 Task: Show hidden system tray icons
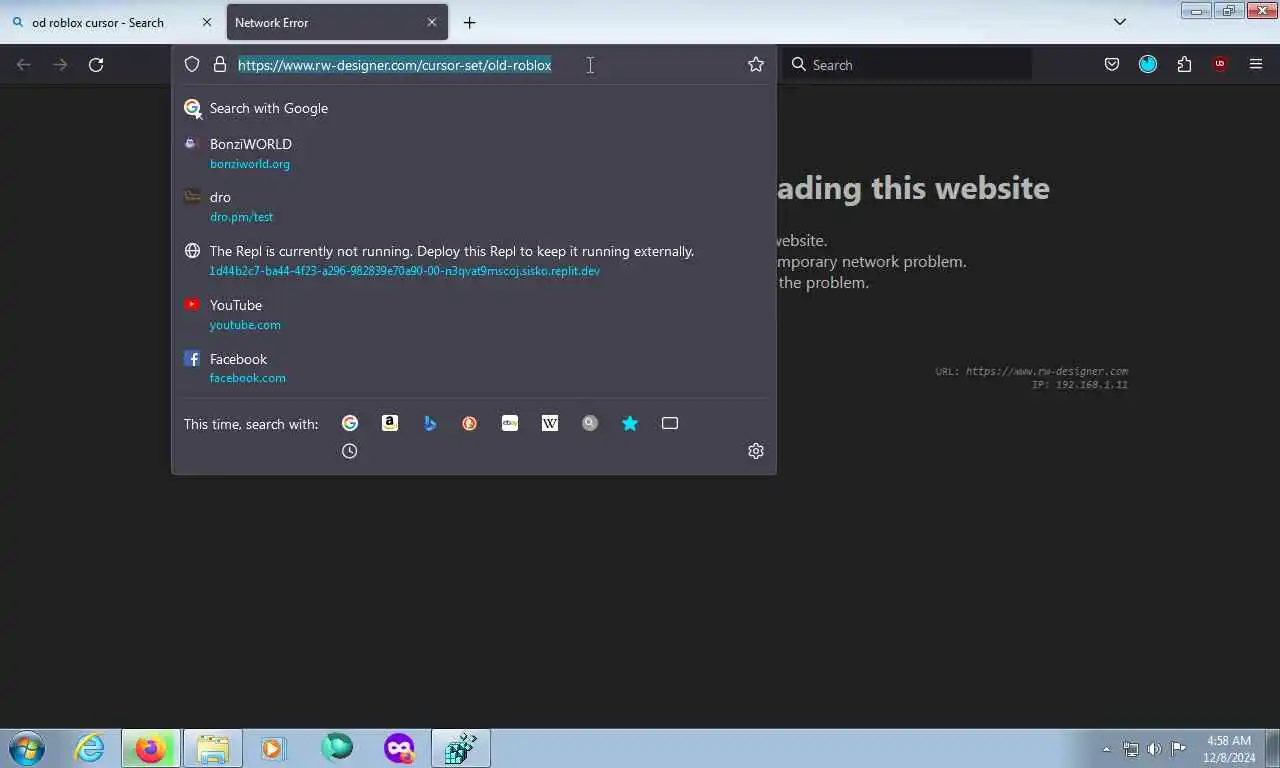pos(1106,749)
